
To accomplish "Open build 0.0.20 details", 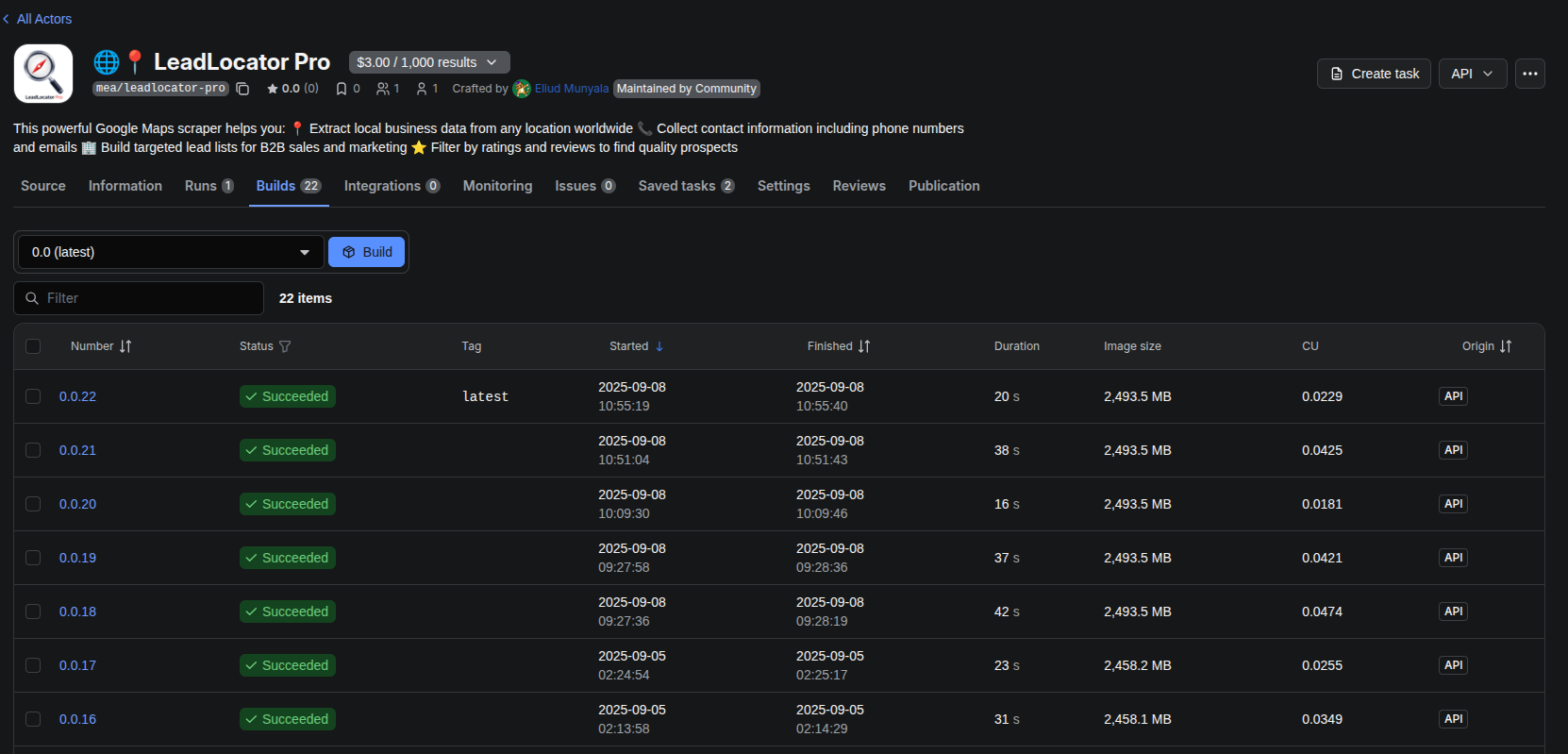I will 77,504.
